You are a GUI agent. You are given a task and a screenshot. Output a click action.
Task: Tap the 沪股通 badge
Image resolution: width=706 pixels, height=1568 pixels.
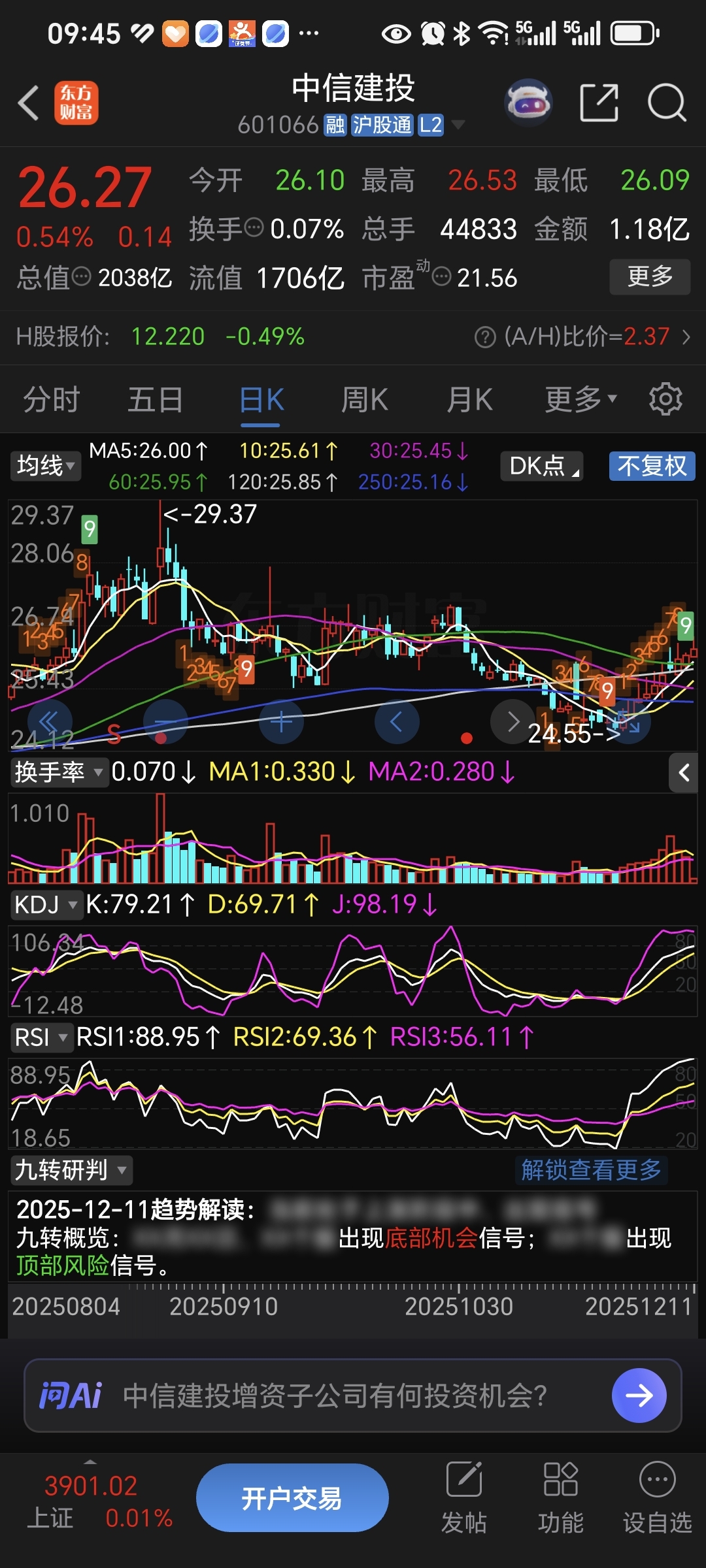(382, 125)
